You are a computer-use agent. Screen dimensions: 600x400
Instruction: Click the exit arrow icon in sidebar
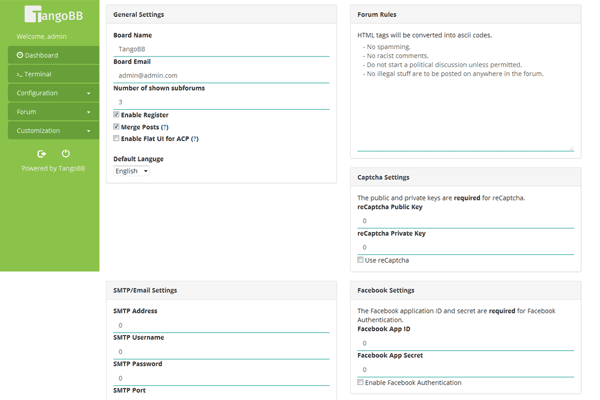(41, 153)
